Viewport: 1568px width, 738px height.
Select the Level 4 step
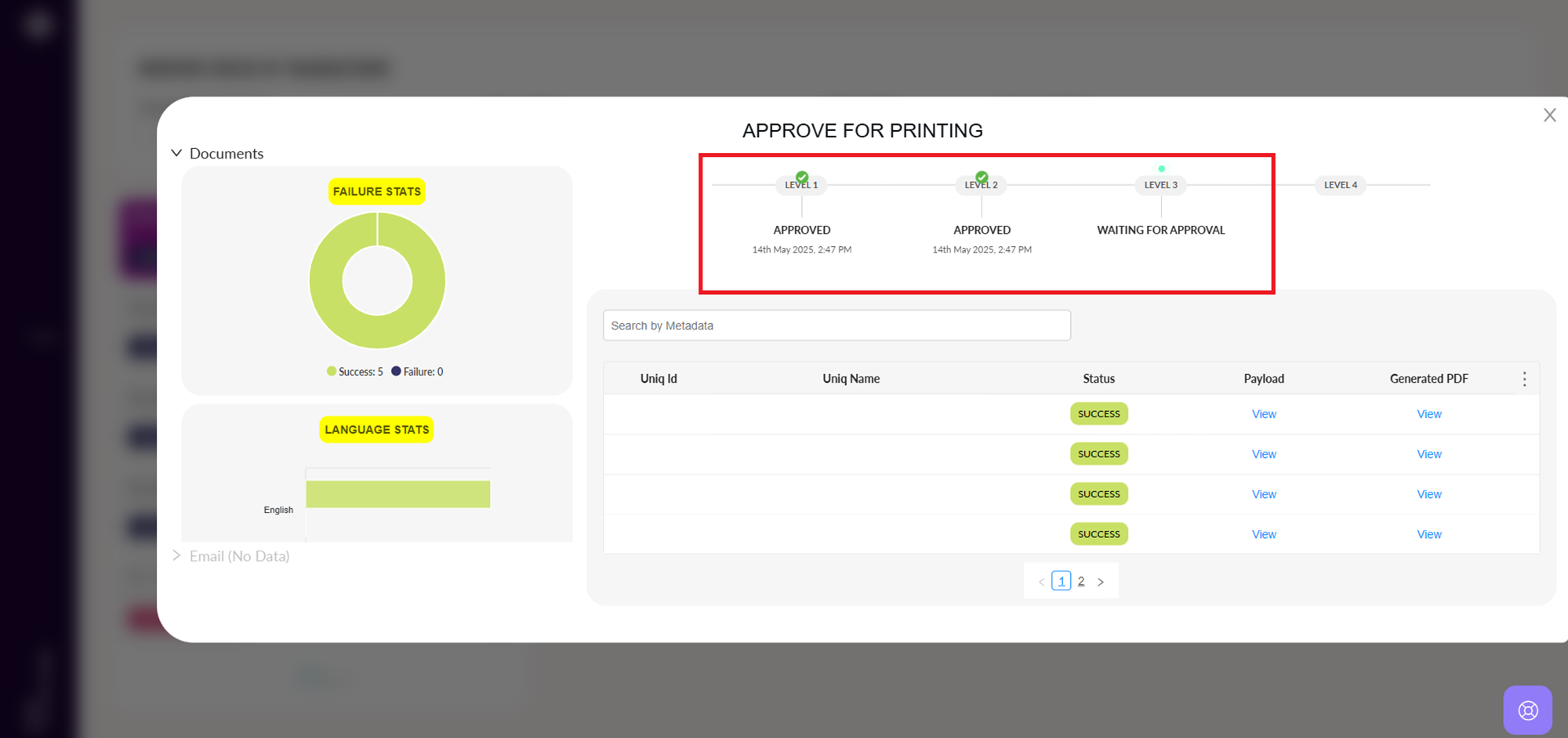(x=1340, y=185)
